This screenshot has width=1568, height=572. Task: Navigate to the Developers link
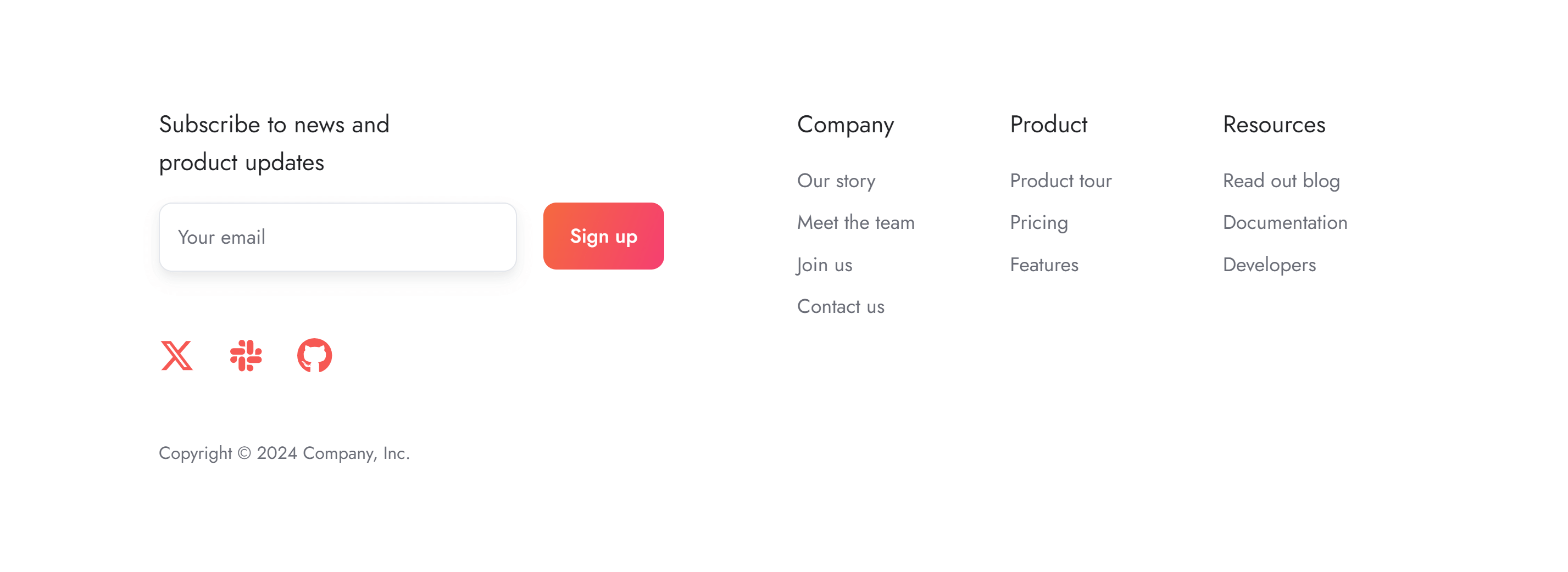click(x=1269, y=265)
